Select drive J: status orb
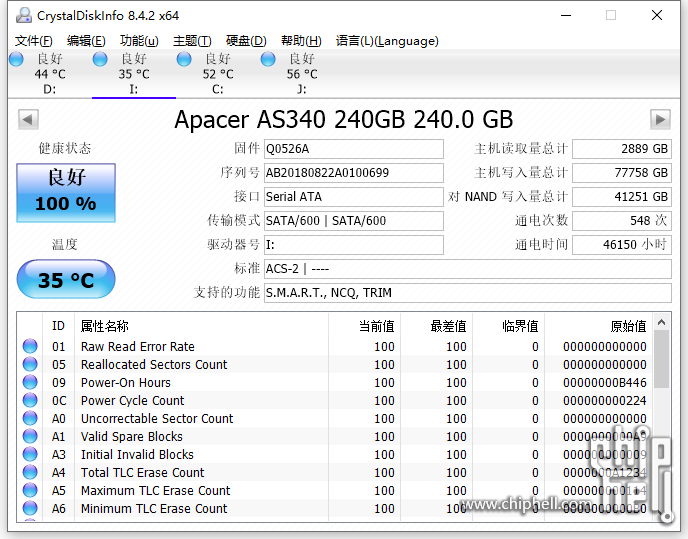This screenshot has width=688, height=539. point(268,59)
